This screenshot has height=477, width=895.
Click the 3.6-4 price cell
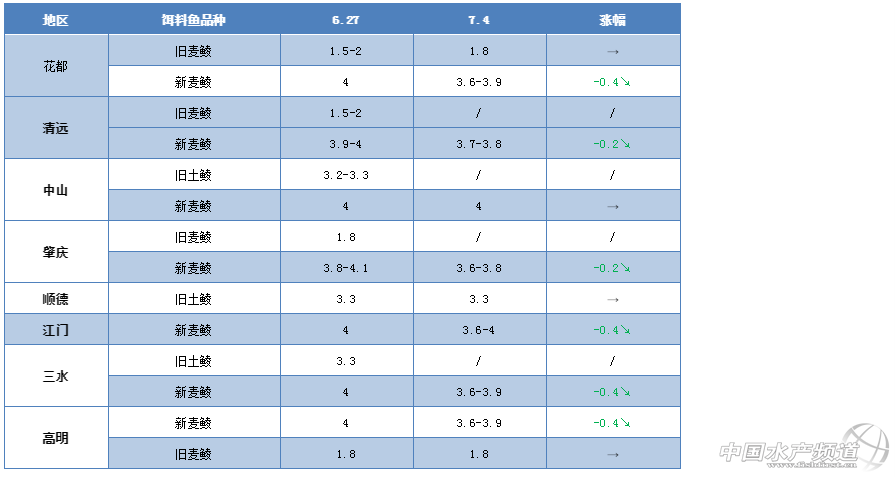[x=479, y=330]
